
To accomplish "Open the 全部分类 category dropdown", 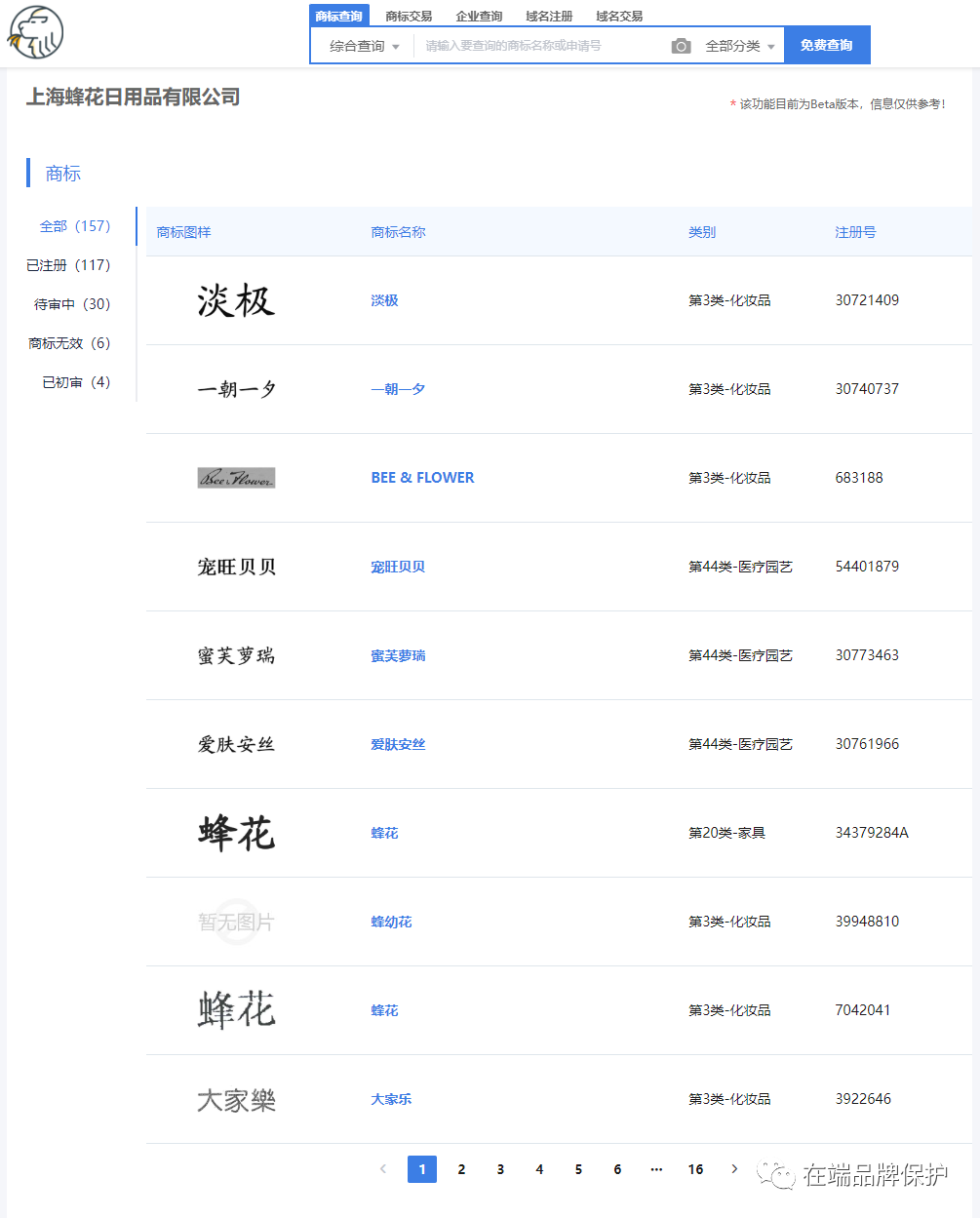I will coord(740,46).
